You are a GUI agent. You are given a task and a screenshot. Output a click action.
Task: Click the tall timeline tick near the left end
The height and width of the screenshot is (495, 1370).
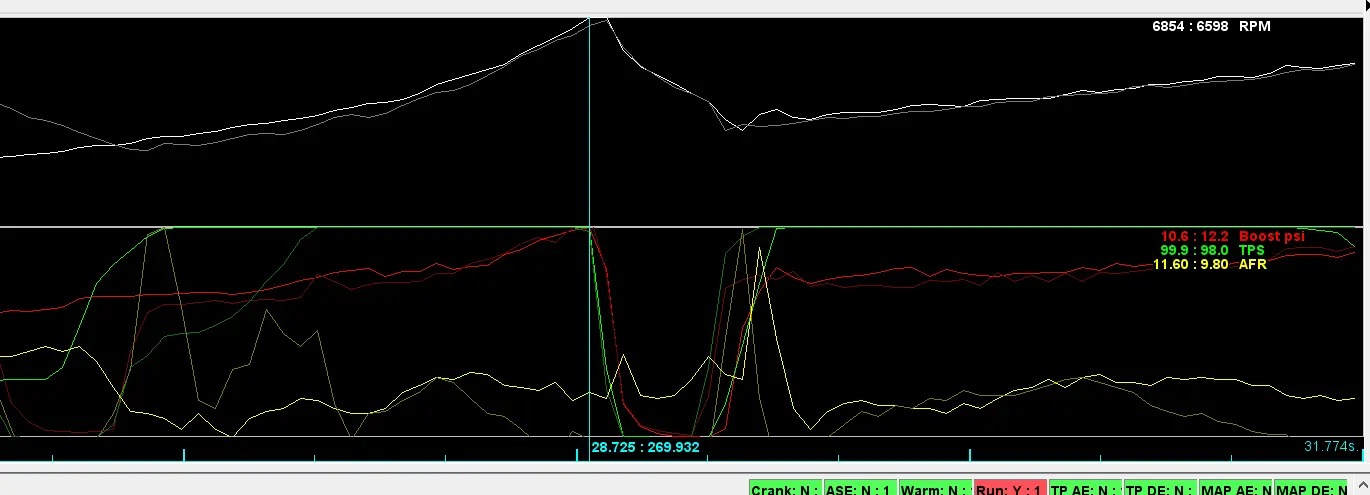coord(185,454)
